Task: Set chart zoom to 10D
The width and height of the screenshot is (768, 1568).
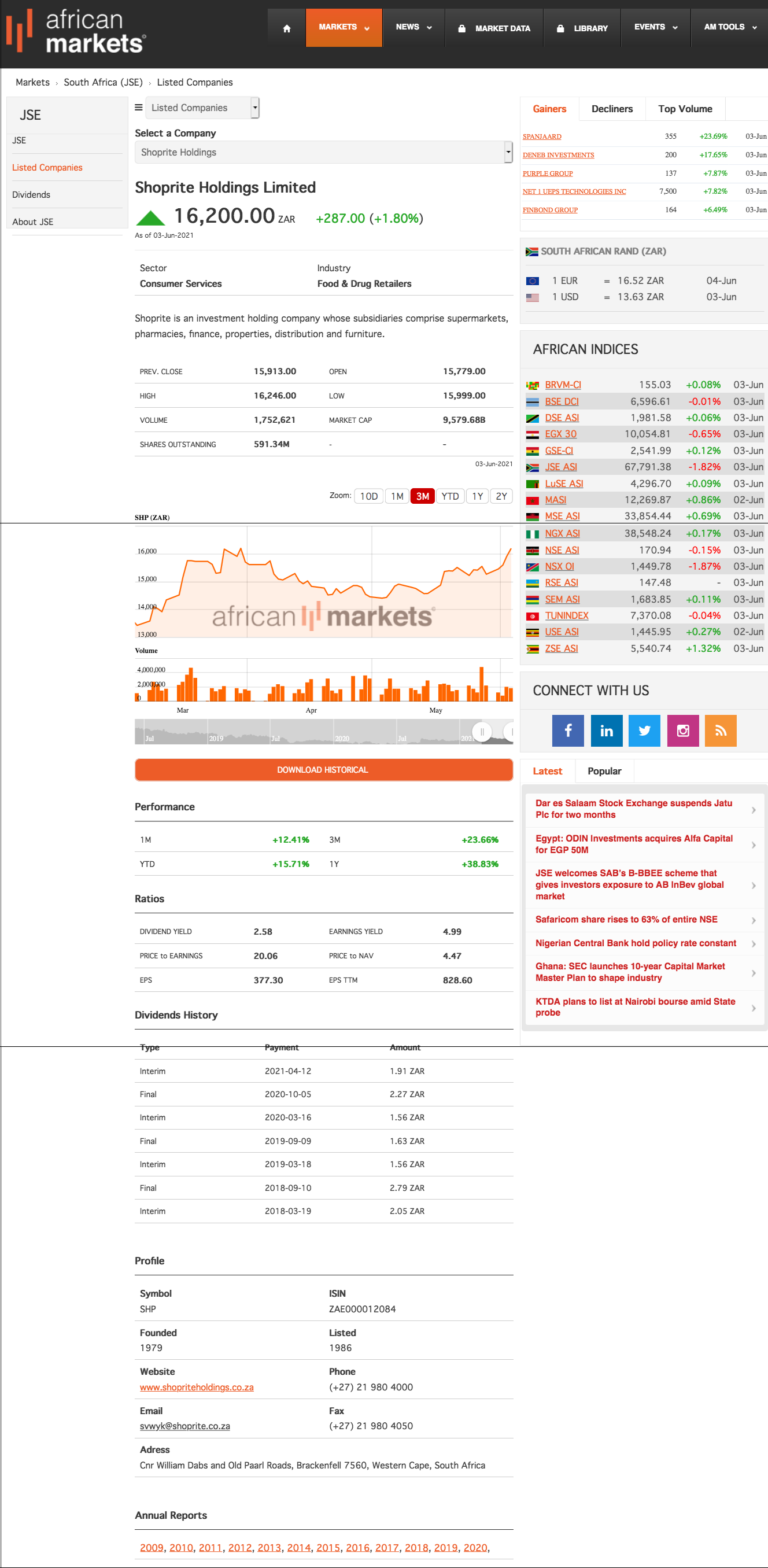Action: [x=369, y=496]
